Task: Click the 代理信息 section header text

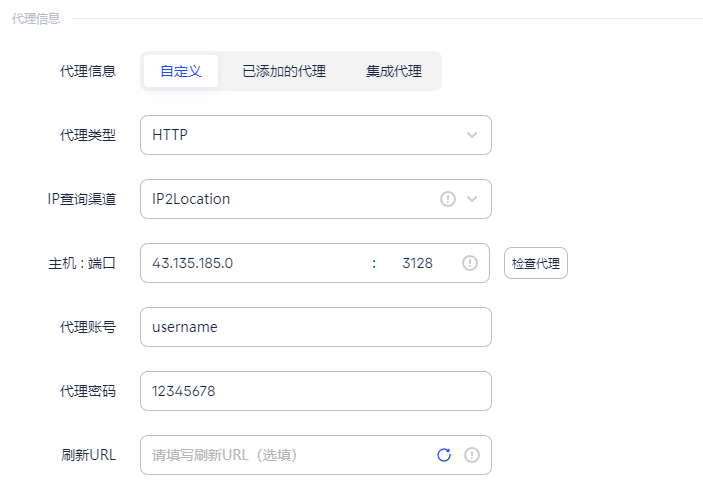Action: pyautogui.click(x=36, y=18)
